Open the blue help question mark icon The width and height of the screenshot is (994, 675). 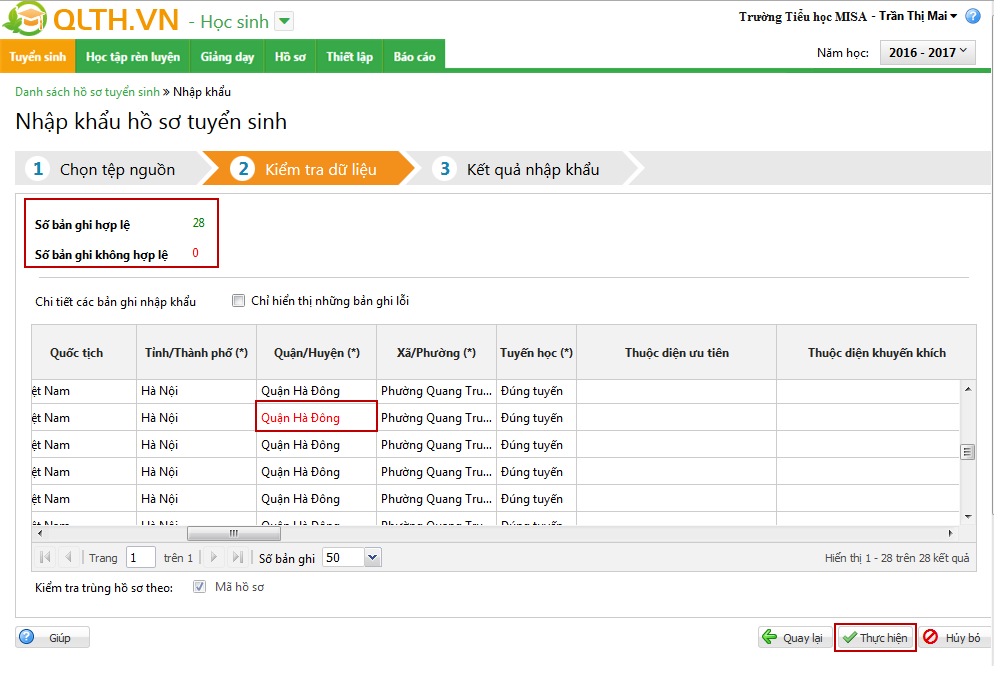coord(972,16)
